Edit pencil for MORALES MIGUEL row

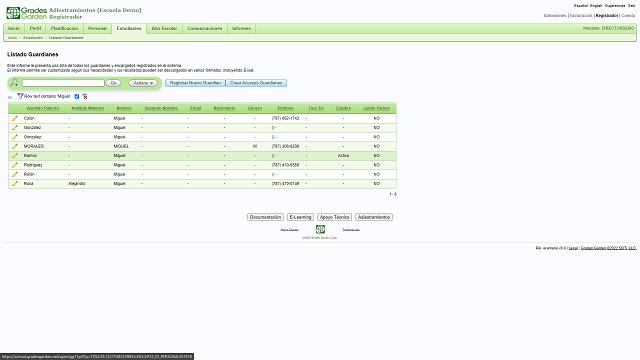(x=15, y=146)
